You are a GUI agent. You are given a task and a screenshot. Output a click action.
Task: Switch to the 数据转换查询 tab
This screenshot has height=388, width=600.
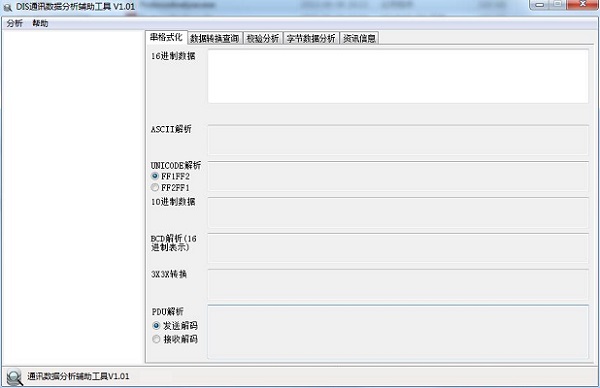215,38
